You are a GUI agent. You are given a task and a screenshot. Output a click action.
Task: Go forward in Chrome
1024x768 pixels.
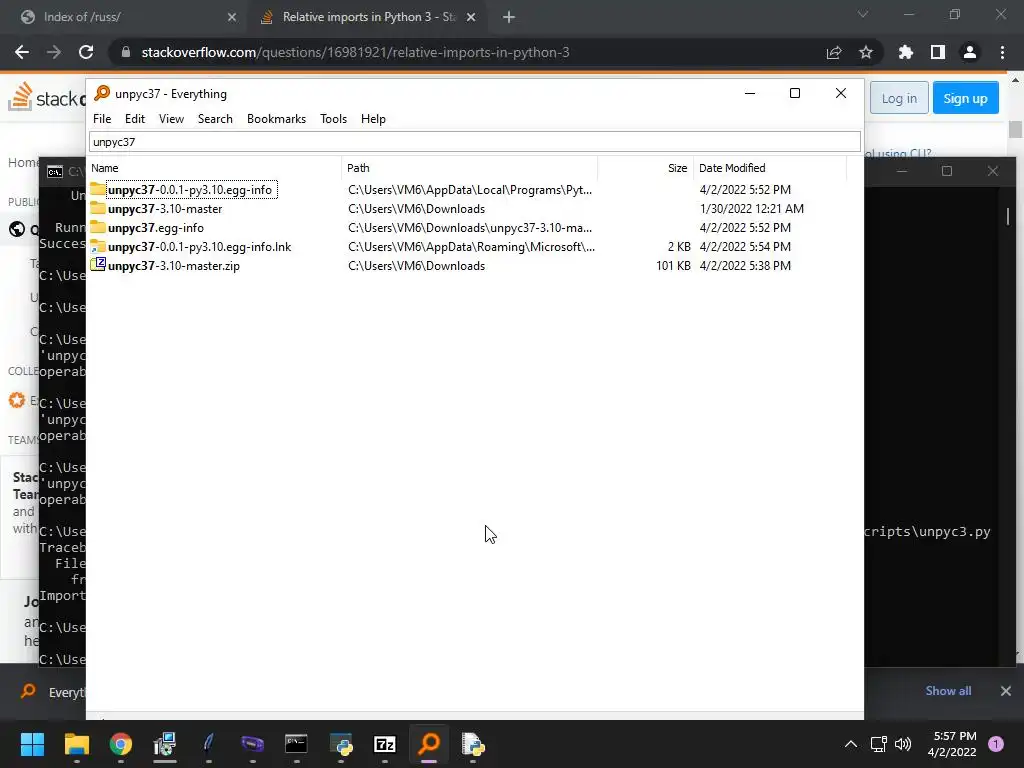tap(54, 52)
